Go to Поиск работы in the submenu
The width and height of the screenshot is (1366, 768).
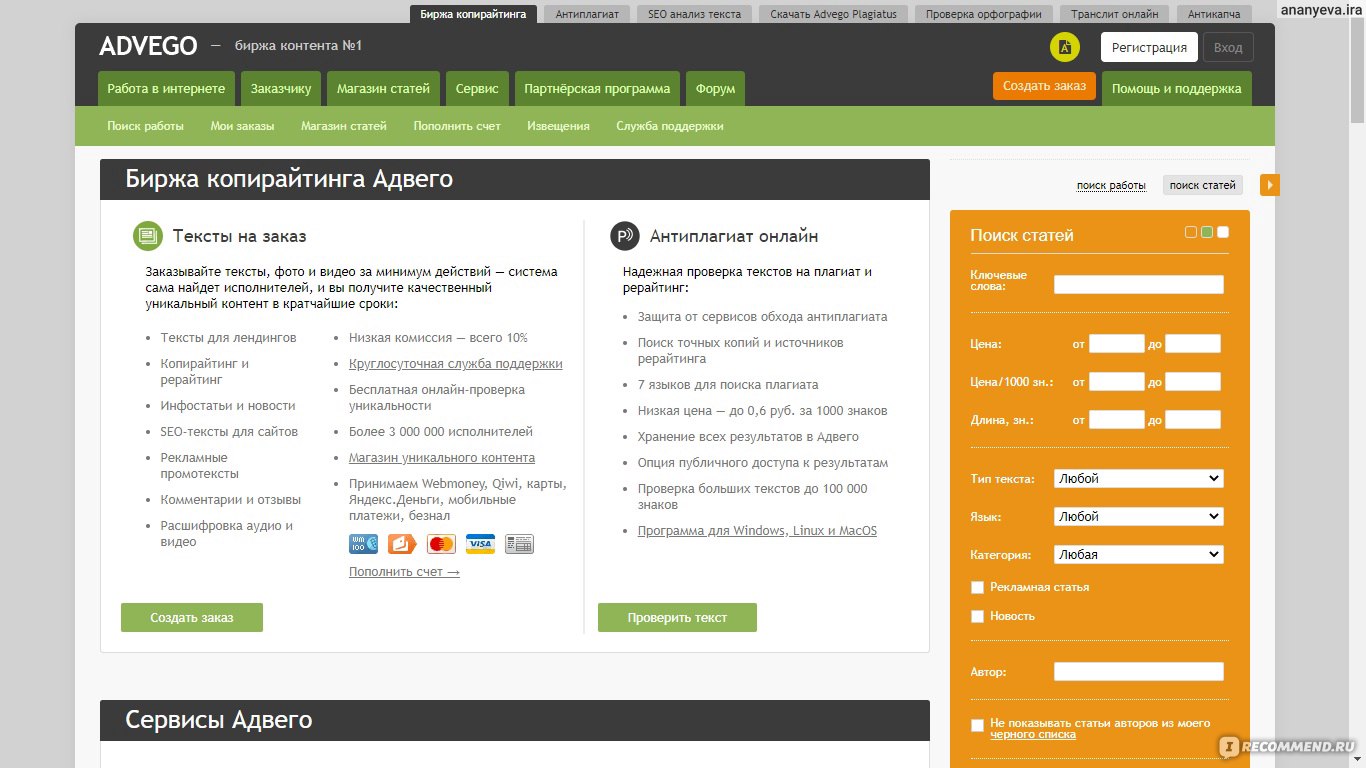(x=145, y=126)
